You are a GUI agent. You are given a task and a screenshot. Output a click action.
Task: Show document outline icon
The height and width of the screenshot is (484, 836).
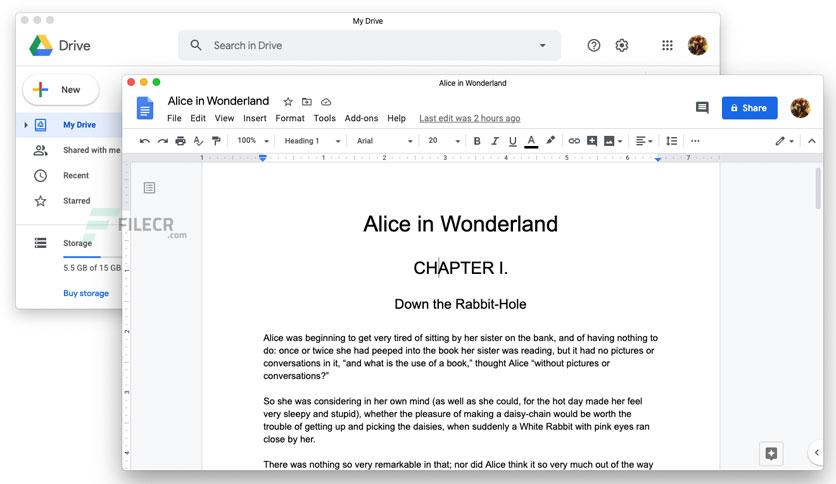149,188
